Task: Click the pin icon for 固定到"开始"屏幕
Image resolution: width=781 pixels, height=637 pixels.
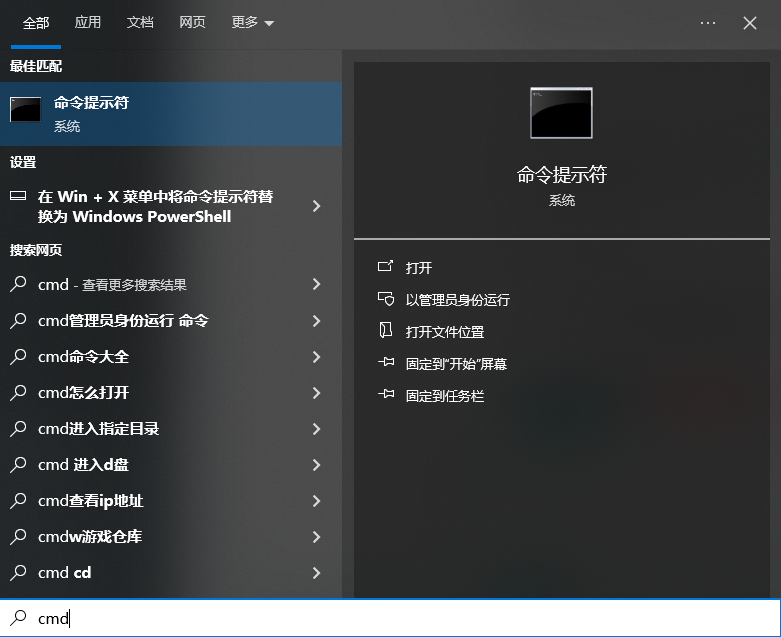Action: pos(386,362)
